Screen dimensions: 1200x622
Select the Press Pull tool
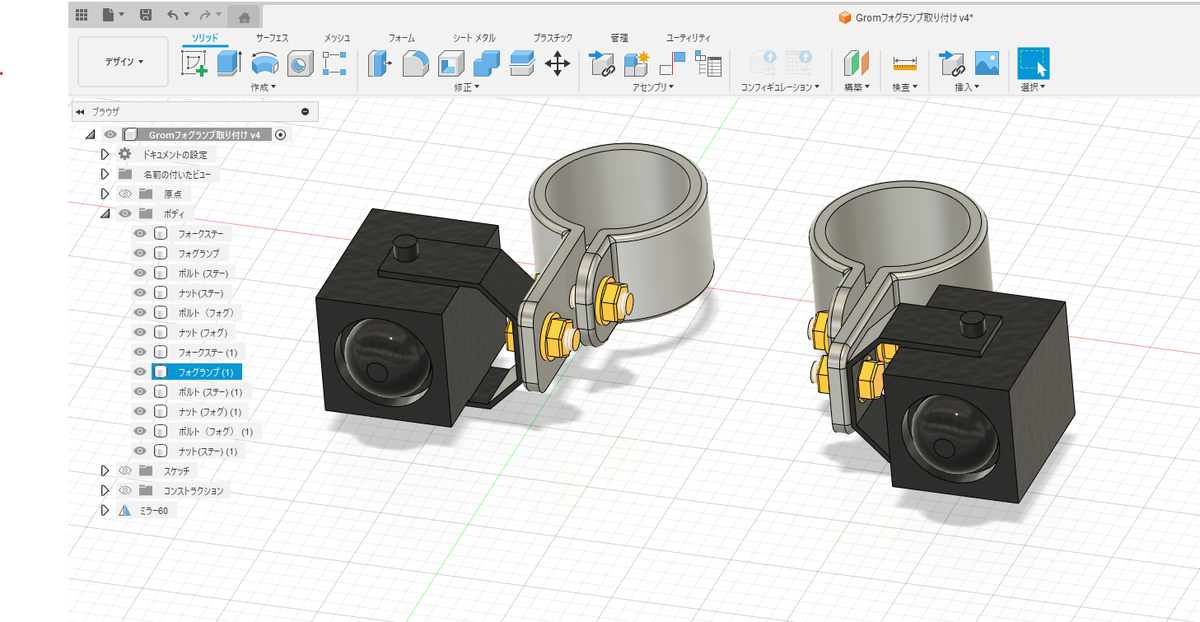(x=380, y=64)
